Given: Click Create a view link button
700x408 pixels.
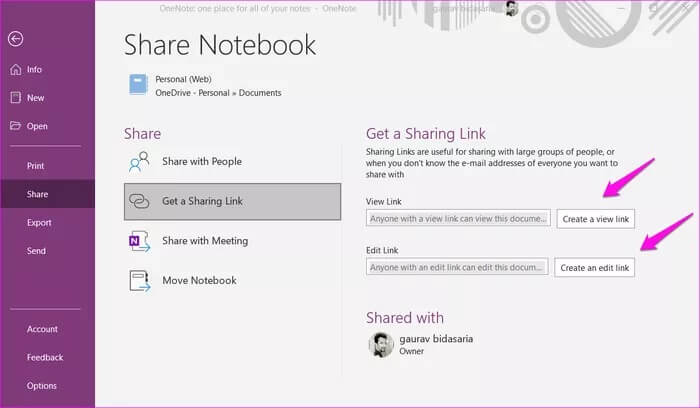Looking at the screenshot, I should 596,219.
